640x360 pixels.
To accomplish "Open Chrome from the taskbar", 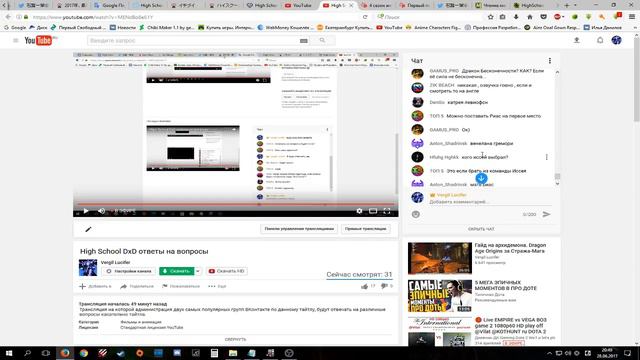I will pos(84,353).
